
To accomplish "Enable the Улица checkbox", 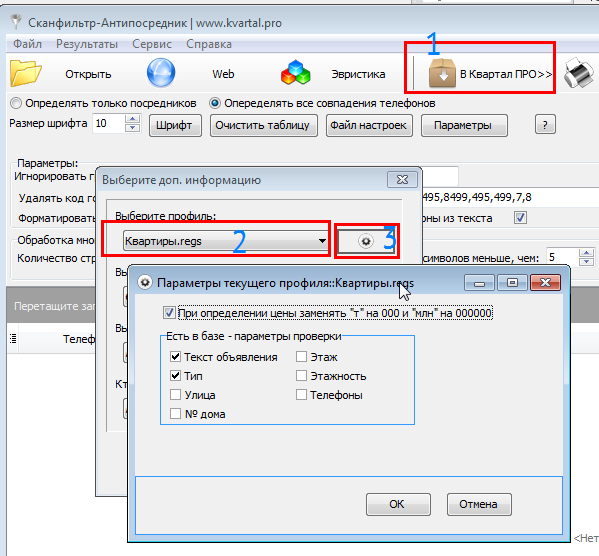I will point(175,395).
